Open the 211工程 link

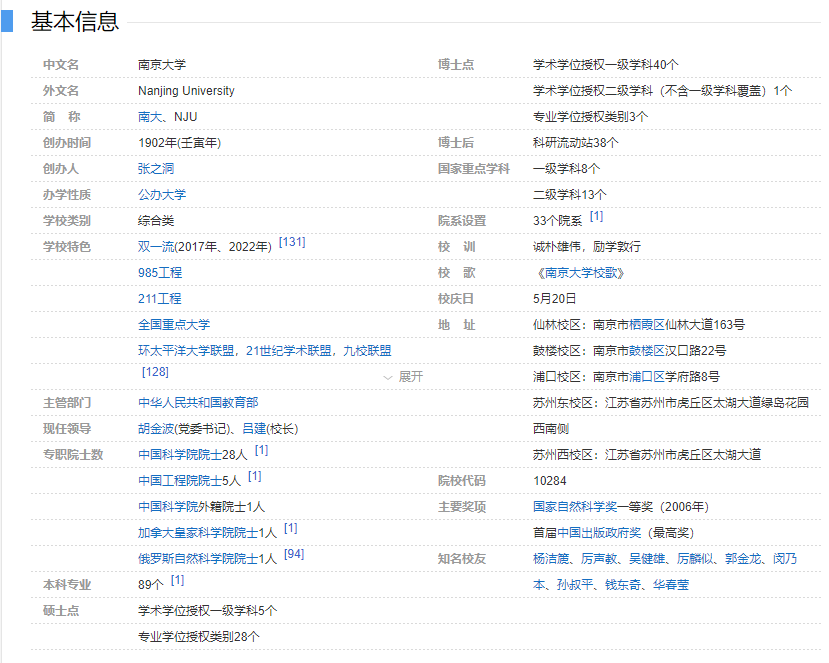tap(160, 297)
